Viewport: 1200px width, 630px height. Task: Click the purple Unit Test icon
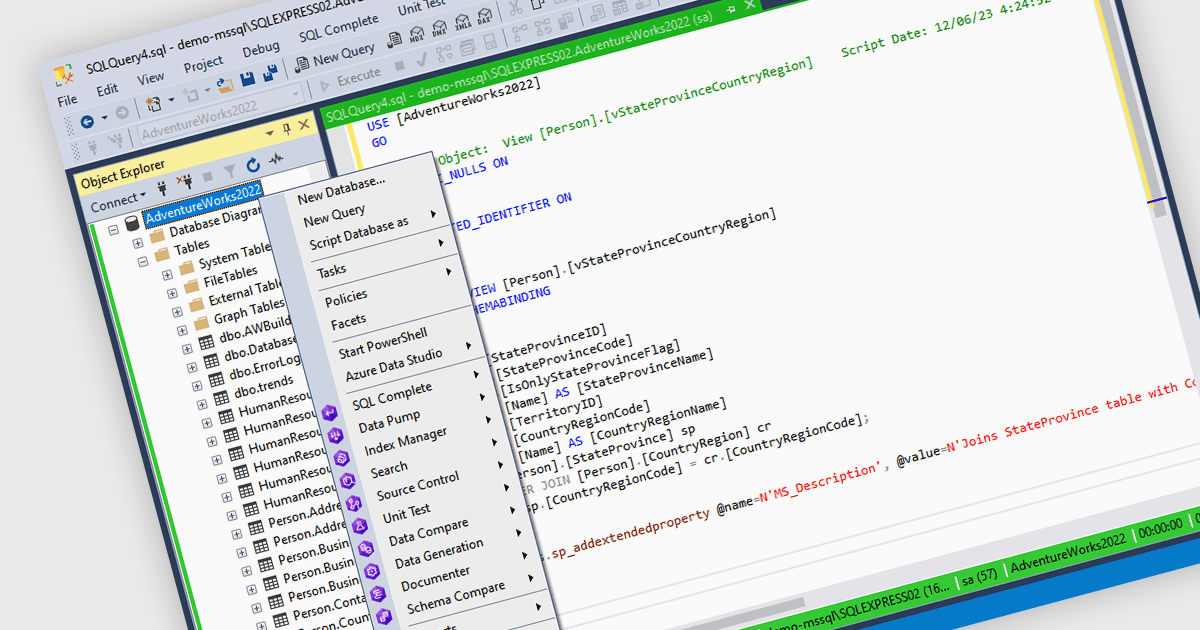tap(361, 527)
